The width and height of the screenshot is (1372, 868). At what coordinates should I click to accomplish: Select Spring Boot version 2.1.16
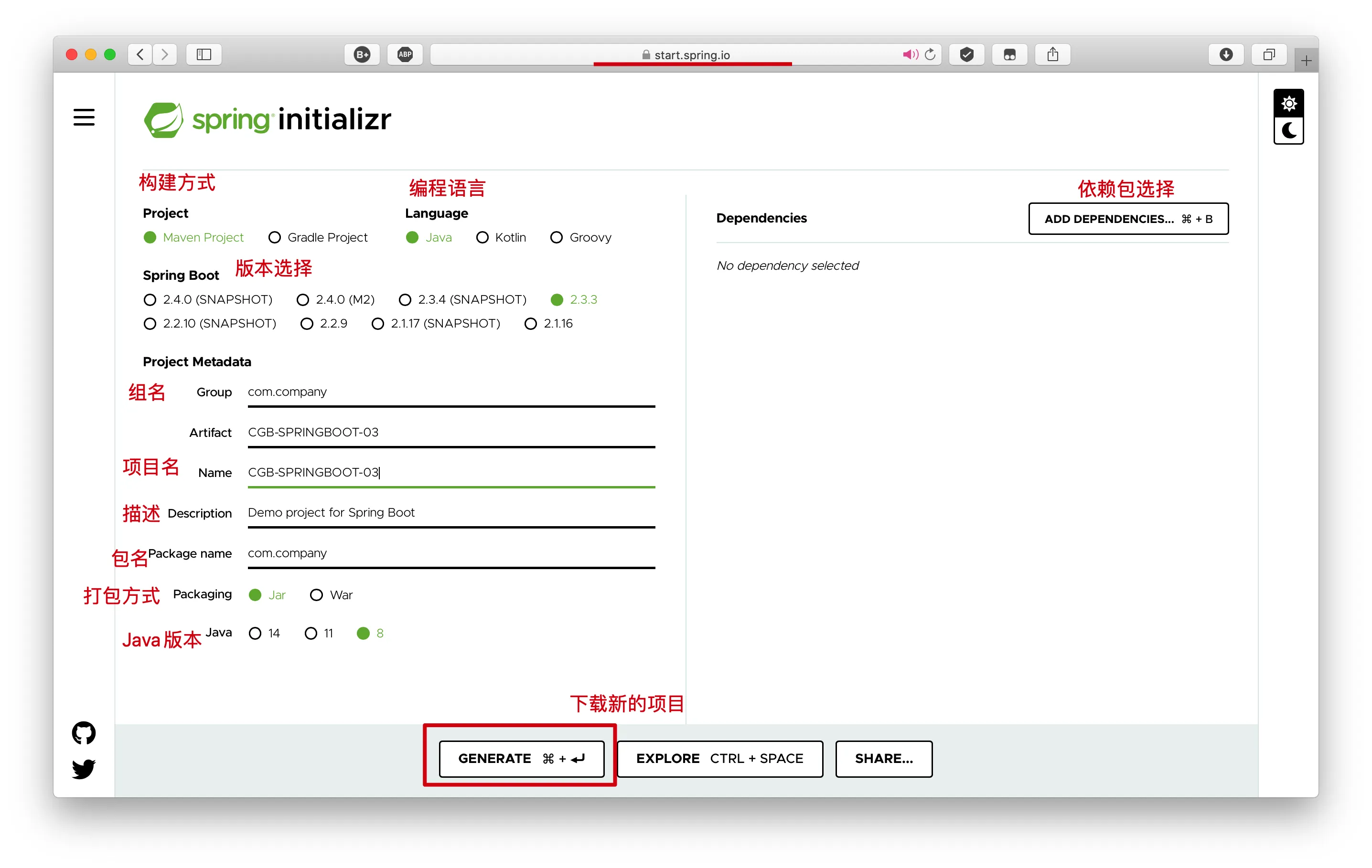click(x=549, y=324)
